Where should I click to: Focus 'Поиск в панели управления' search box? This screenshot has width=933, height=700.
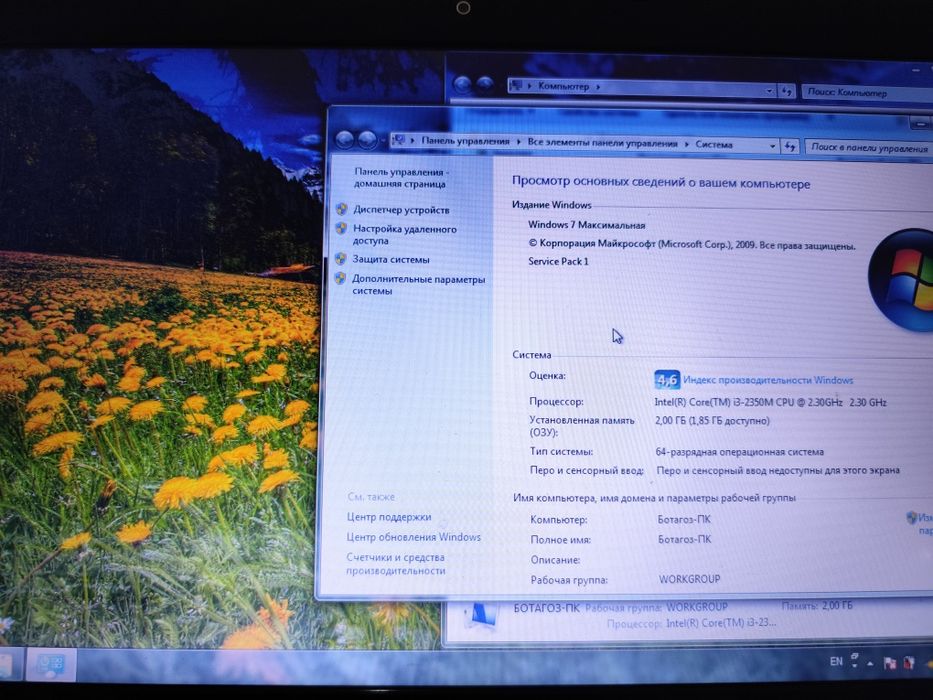[x=869, y=148]
